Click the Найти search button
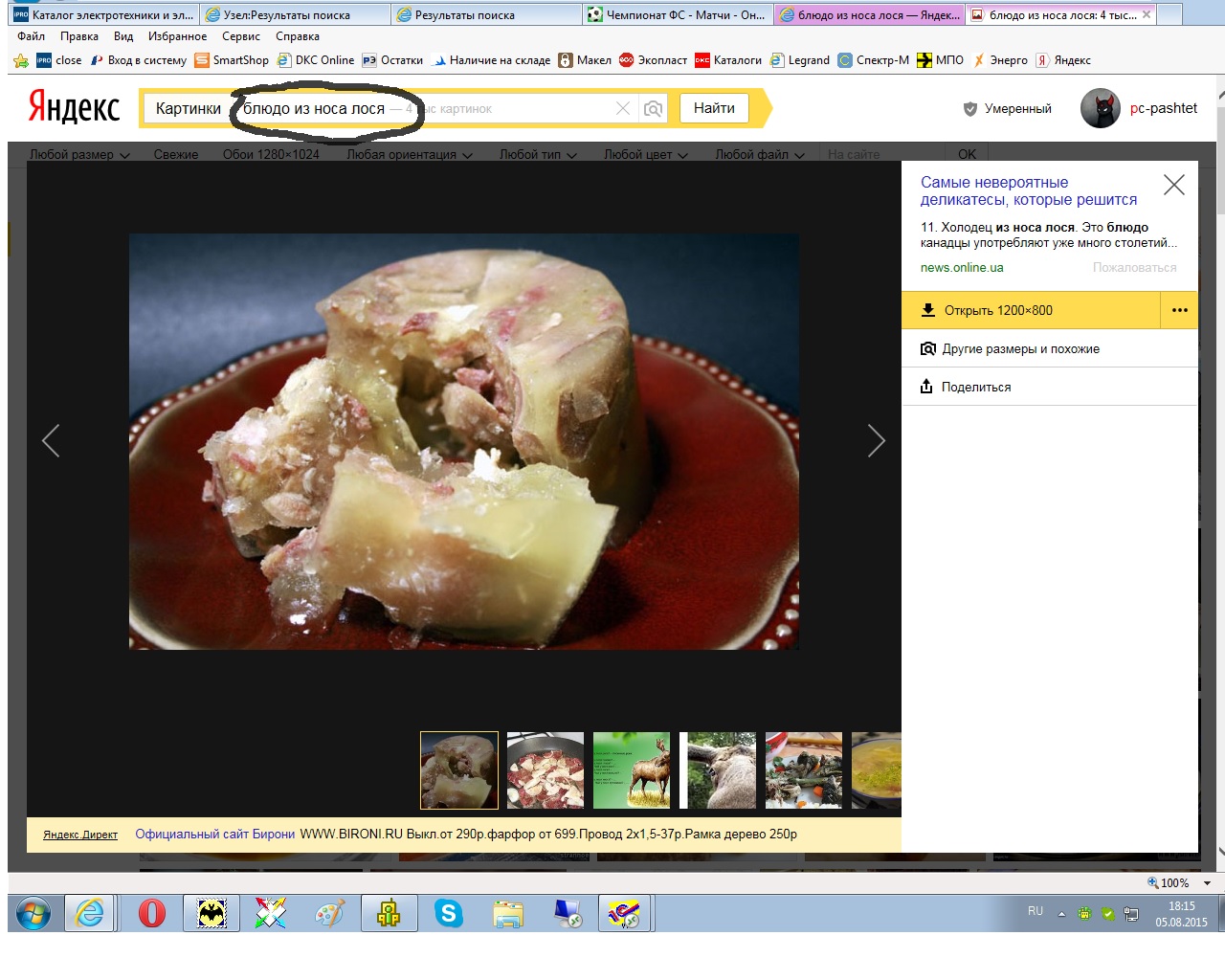The image size is (1225, 980). pyautogui.click(x=714, y=108)
